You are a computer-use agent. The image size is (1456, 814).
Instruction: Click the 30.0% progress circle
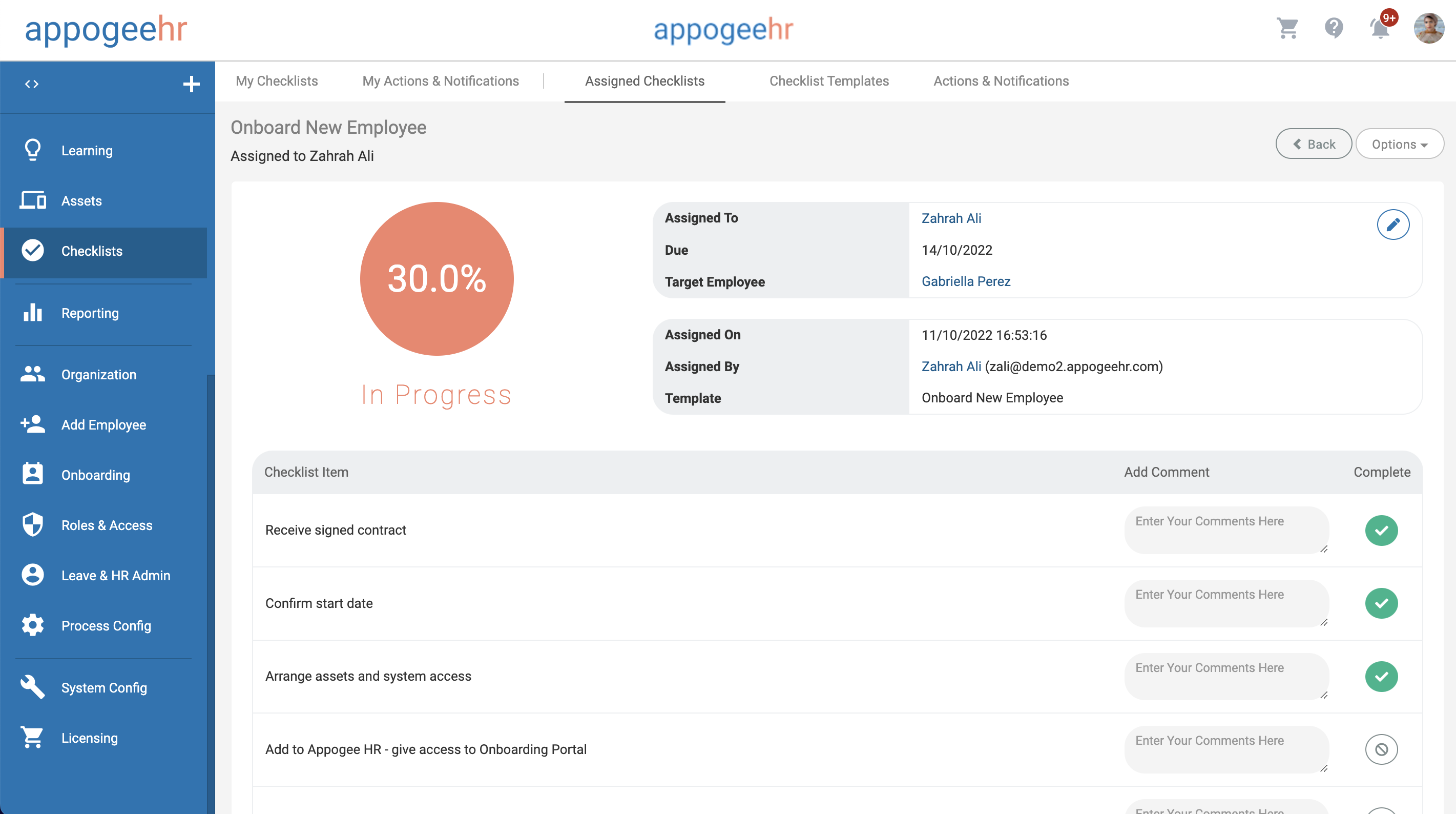coord(436,279)
